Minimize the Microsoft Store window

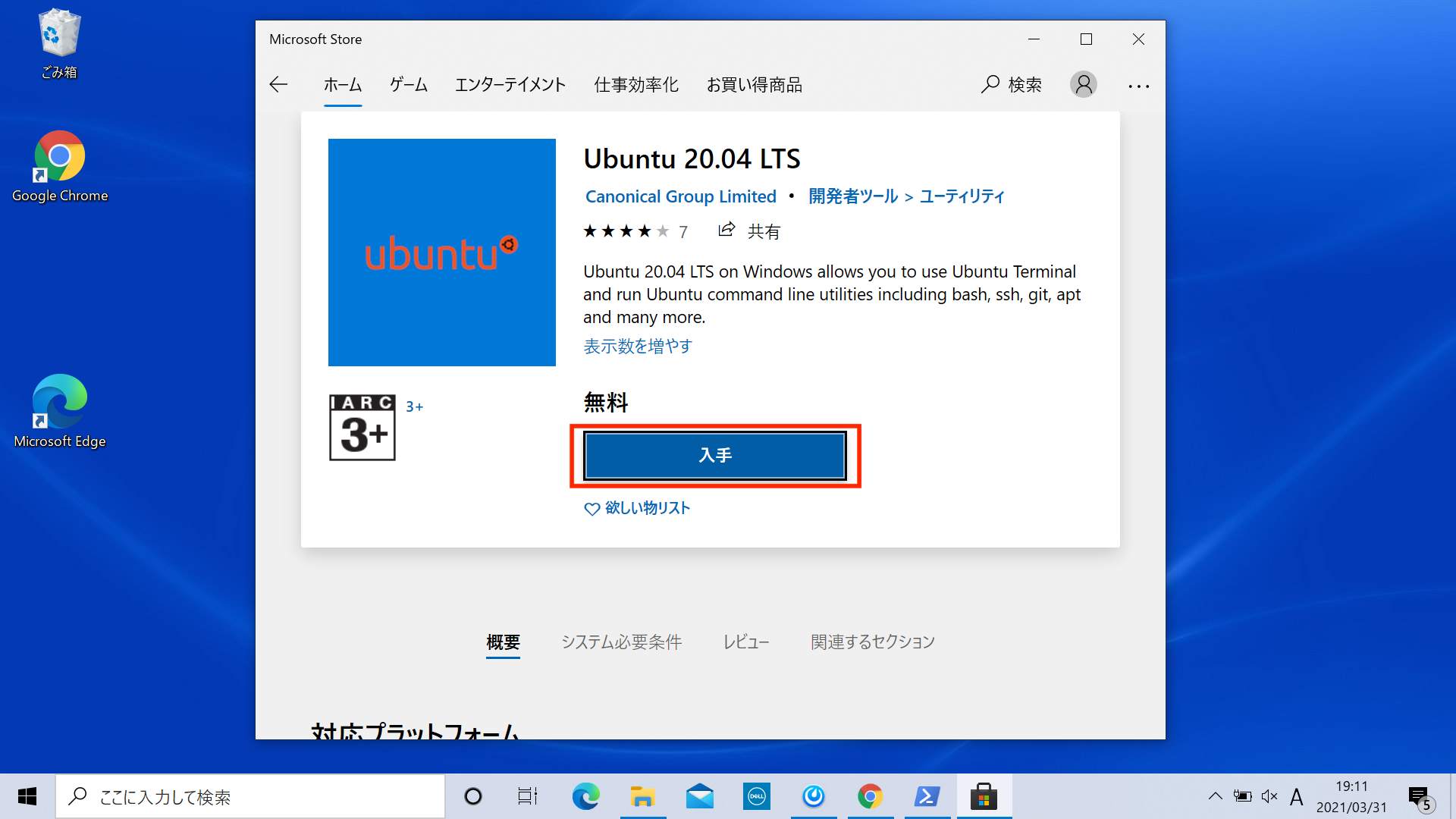point(1034,39)
